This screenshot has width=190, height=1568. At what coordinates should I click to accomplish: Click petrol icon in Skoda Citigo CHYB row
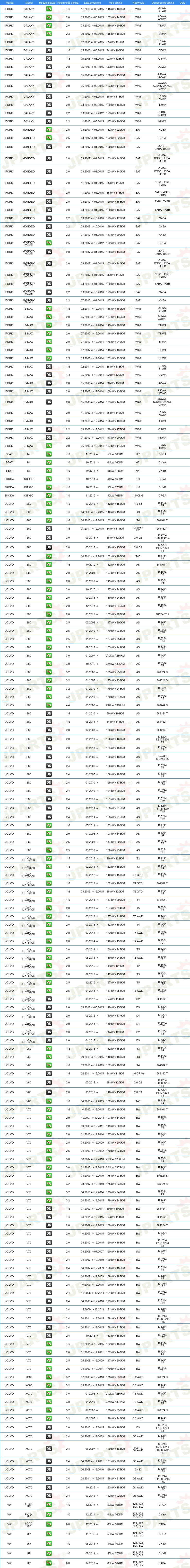(x=49, y=487)
